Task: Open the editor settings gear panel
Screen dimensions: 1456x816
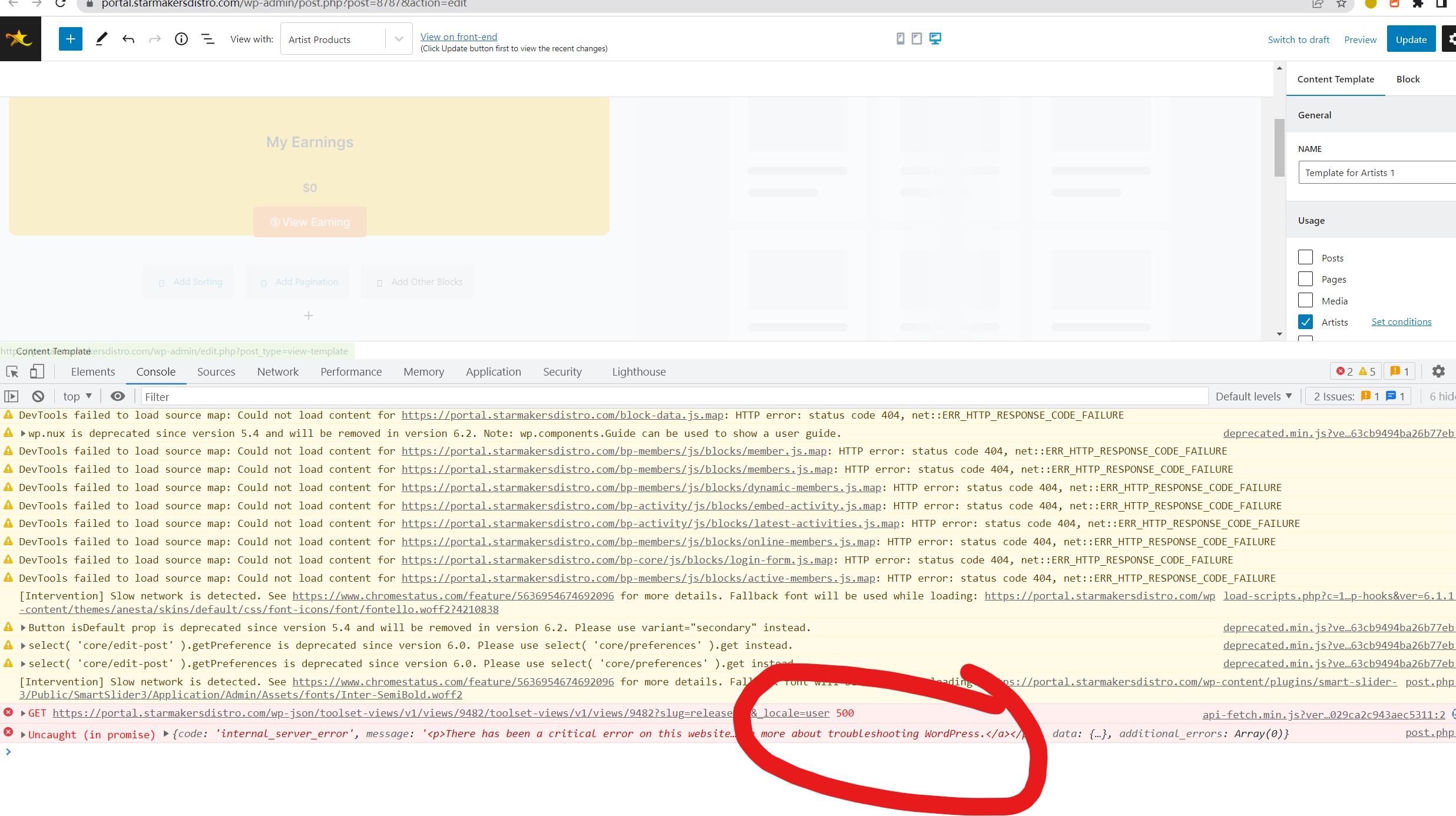Action: (x=1449, y=39)
